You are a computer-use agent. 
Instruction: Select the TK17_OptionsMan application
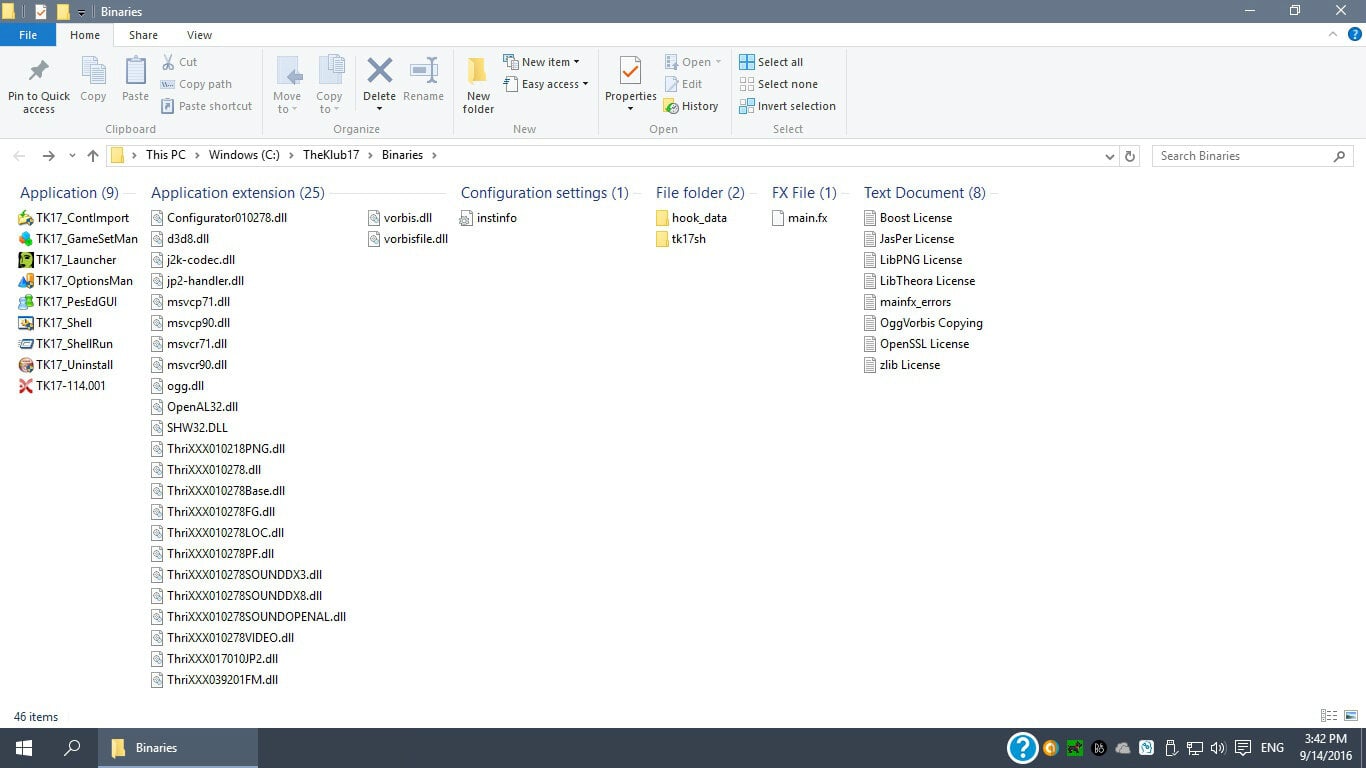76,281
